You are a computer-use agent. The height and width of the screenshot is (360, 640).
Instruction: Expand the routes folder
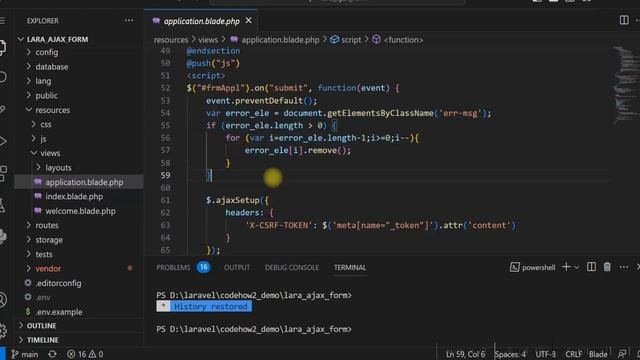(47, 225)
